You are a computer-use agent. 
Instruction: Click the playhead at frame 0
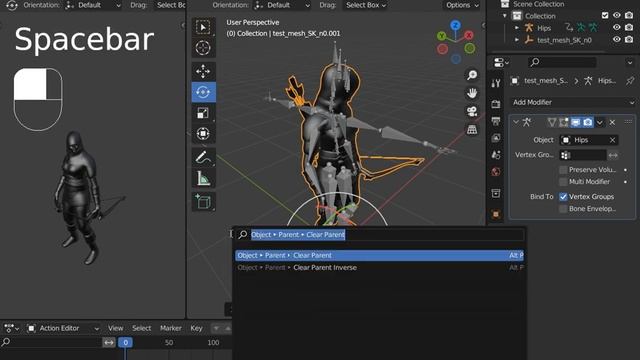pos(125,342)
